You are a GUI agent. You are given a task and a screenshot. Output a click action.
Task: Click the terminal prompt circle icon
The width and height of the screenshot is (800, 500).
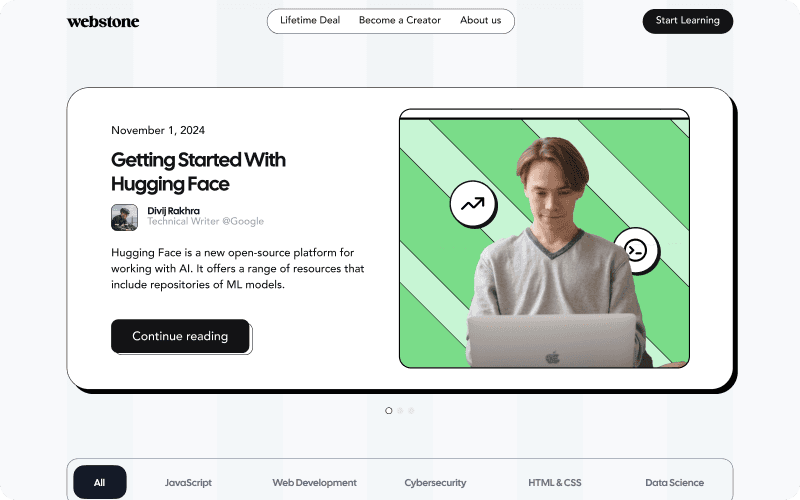(x=636, y=250)
